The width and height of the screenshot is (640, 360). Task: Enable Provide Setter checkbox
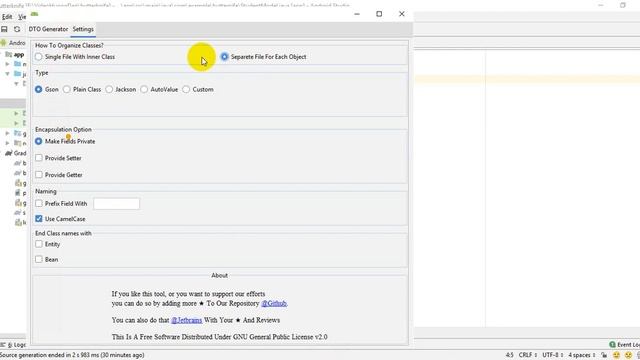[x=39, y=158]
